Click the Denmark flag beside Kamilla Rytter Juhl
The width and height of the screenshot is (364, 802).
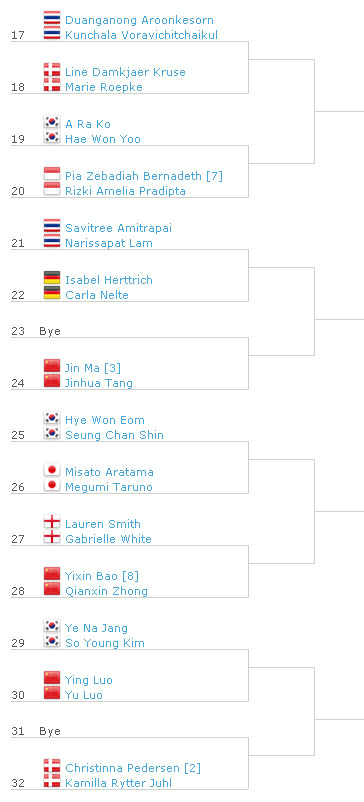tap(52, 782)
